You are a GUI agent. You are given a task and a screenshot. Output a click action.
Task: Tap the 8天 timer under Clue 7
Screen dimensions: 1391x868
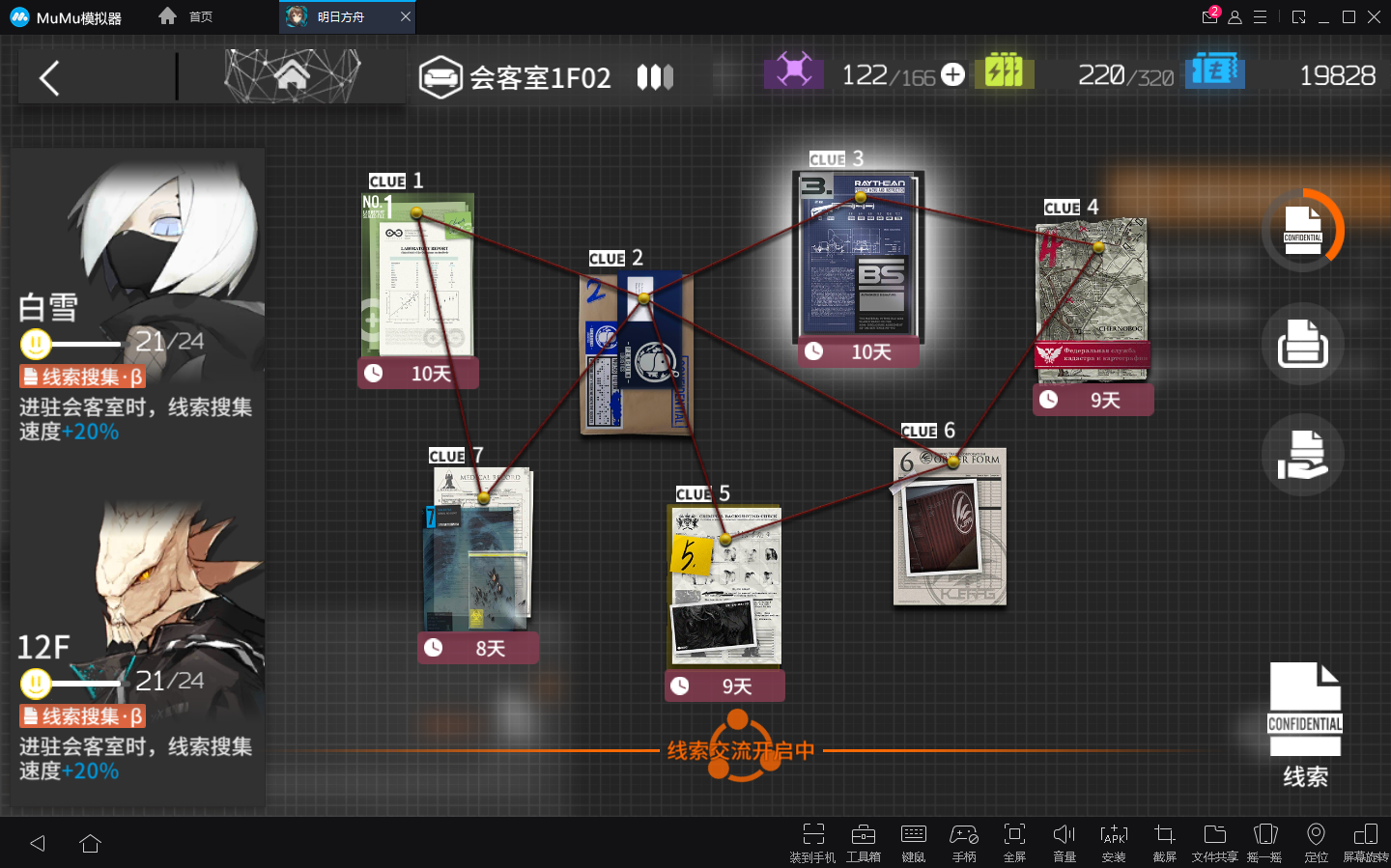point(478,649)
